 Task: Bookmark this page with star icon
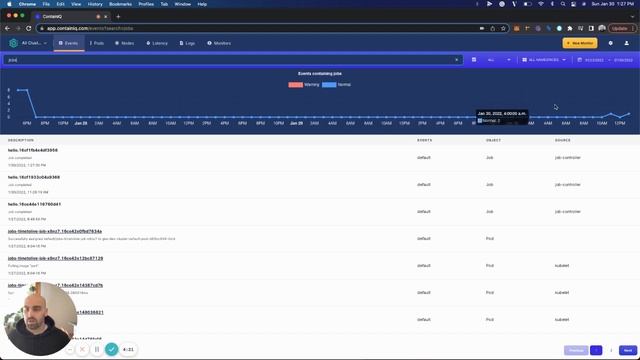503,28
